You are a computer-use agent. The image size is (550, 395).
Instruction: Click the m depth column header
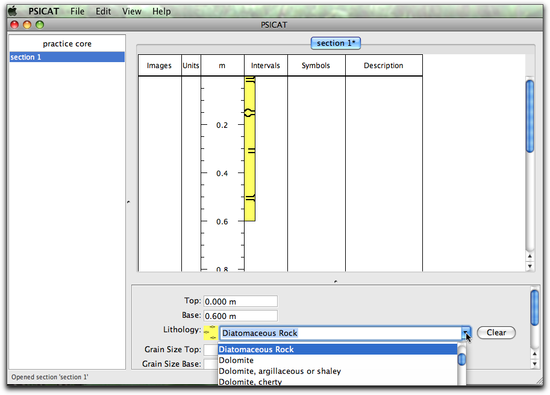tap(222, 65)
